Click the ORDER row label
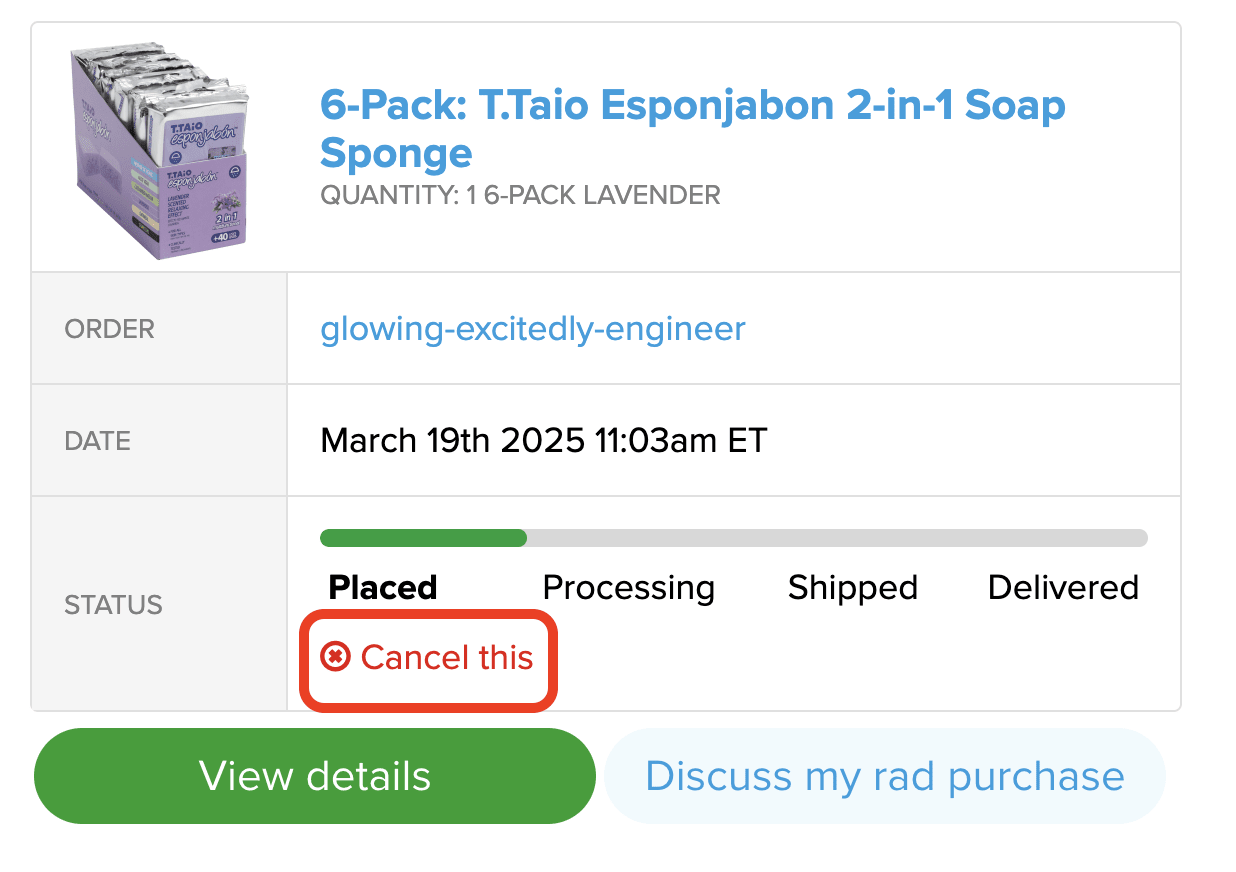 point(110,329)
